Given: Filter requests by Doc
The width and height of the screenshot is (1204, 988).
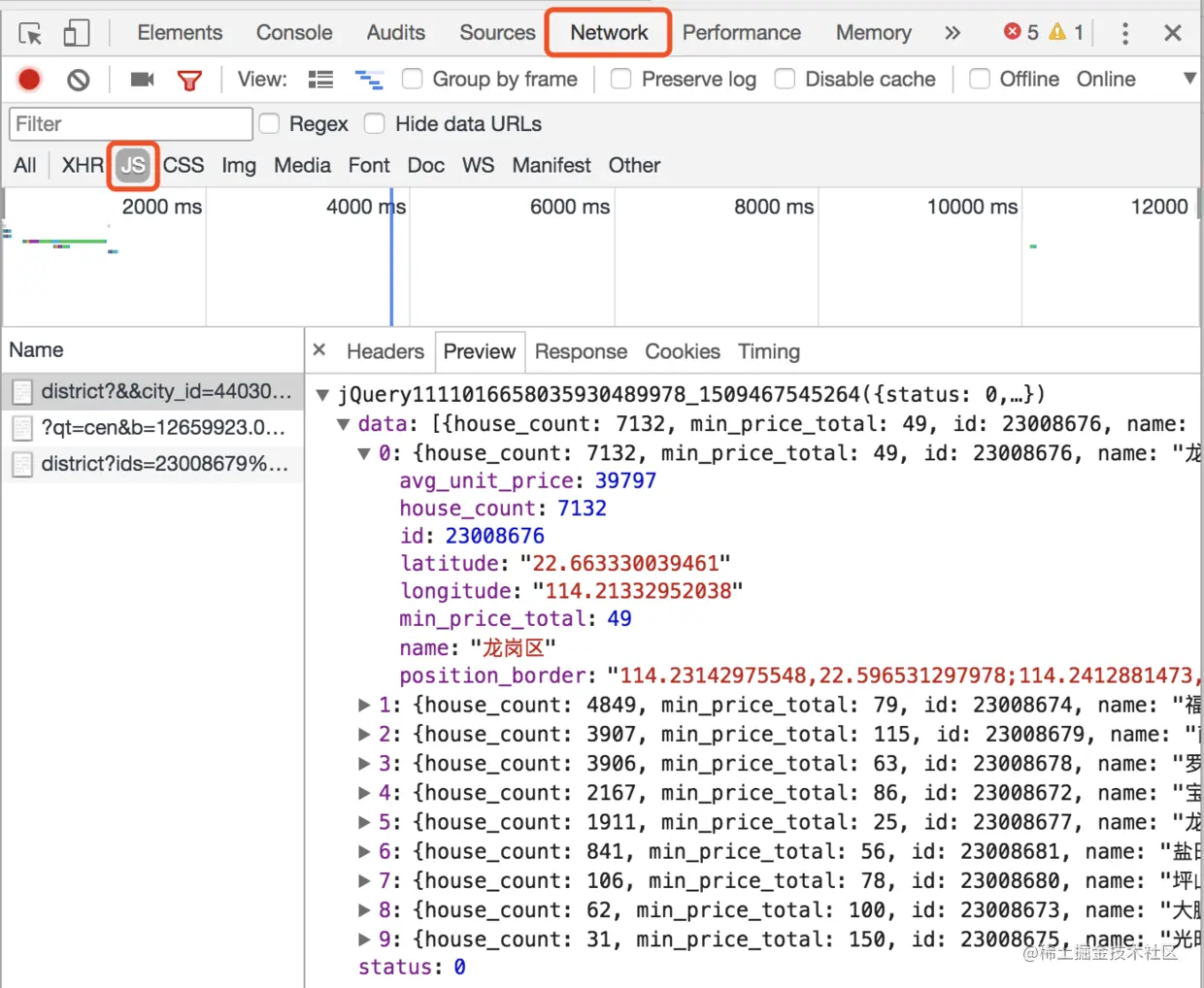Looking at the screenshot, I should pyautogui.click(x=426, y=165).
